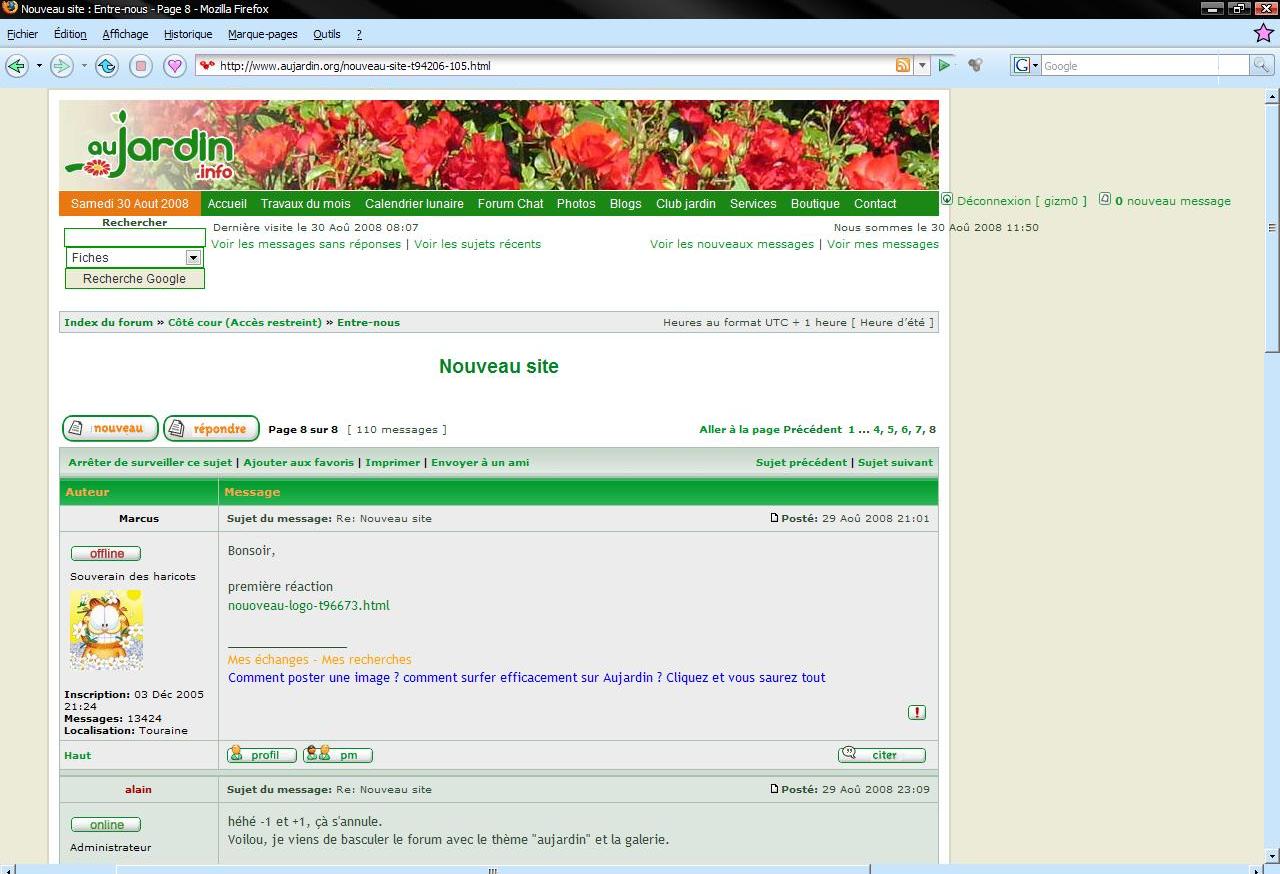The width and height of the screenshot is (1280, 874).
Task: Click the pink heart toolbar icon
Action: click(x=175, y=66)
